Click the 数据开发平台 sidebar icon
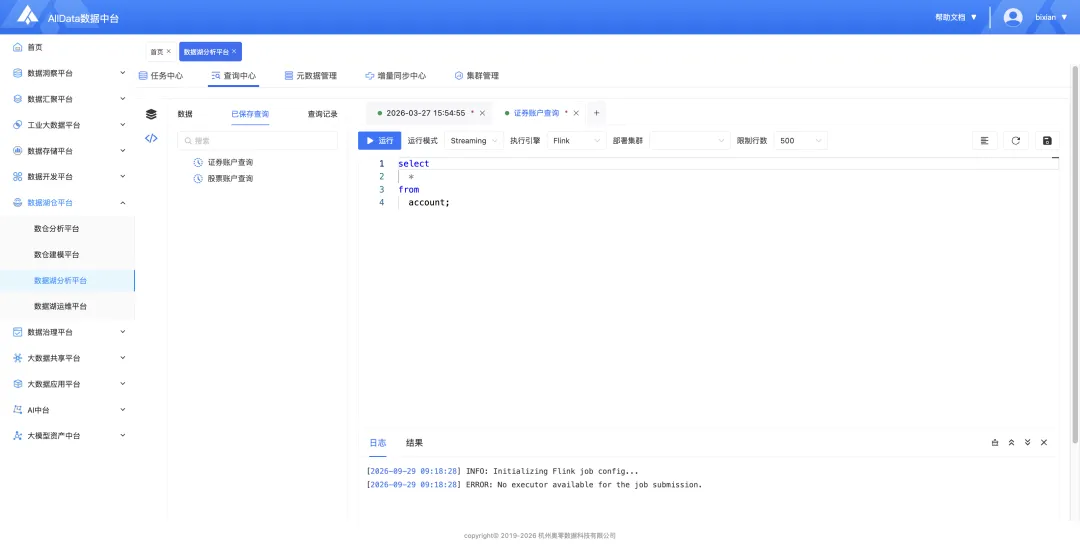The image size is (1080, 547). pos(18,177)
